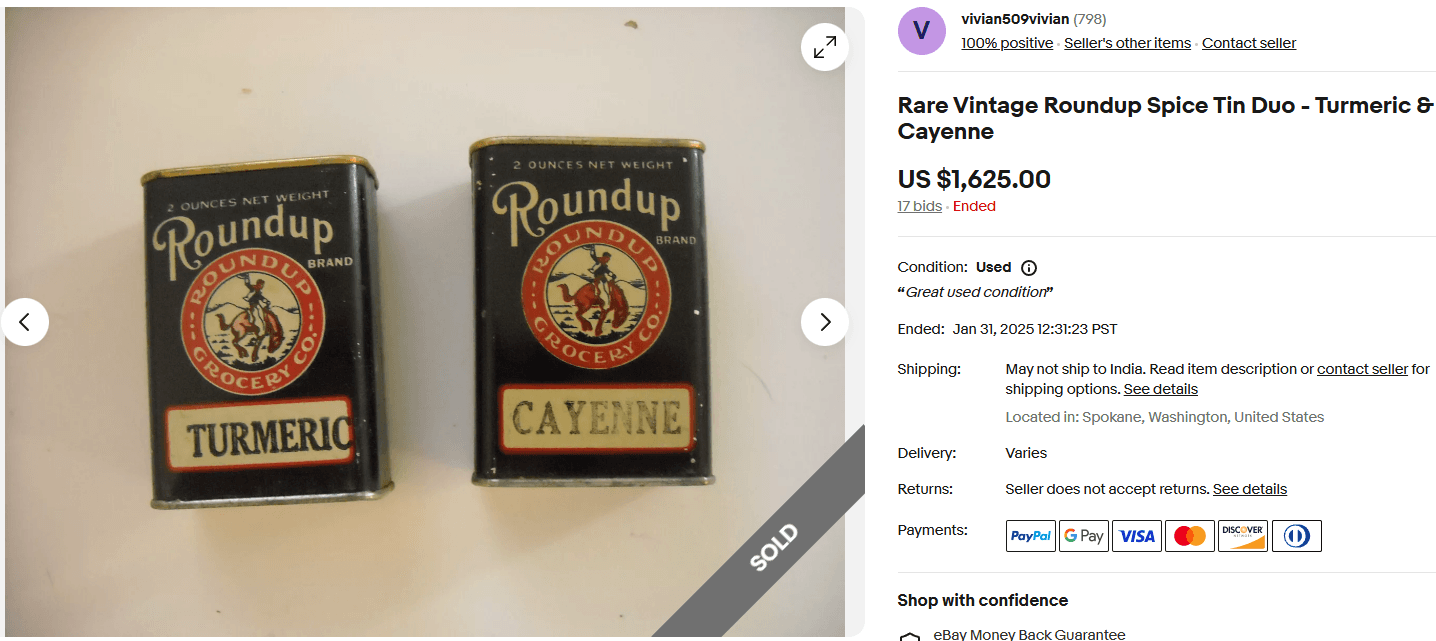Image resolution: width=1436 pixels, height=641 pixels.
Task: Advance to the next product photo
Action: (824, 322)
